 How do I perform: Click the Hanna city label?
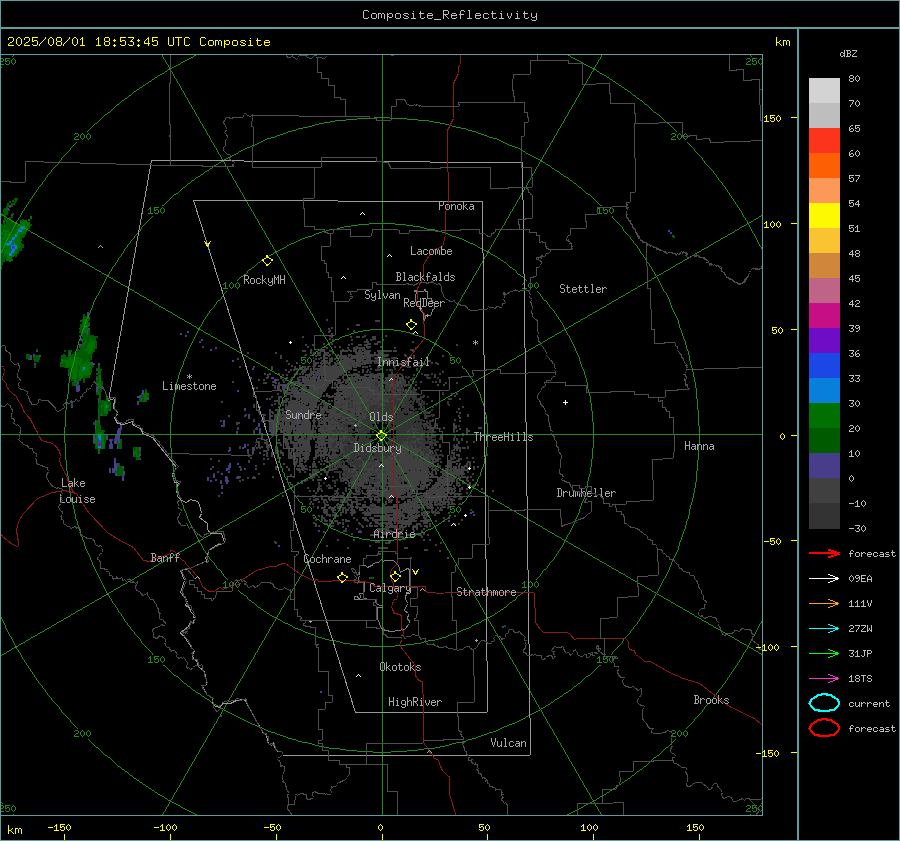point(699,446)
